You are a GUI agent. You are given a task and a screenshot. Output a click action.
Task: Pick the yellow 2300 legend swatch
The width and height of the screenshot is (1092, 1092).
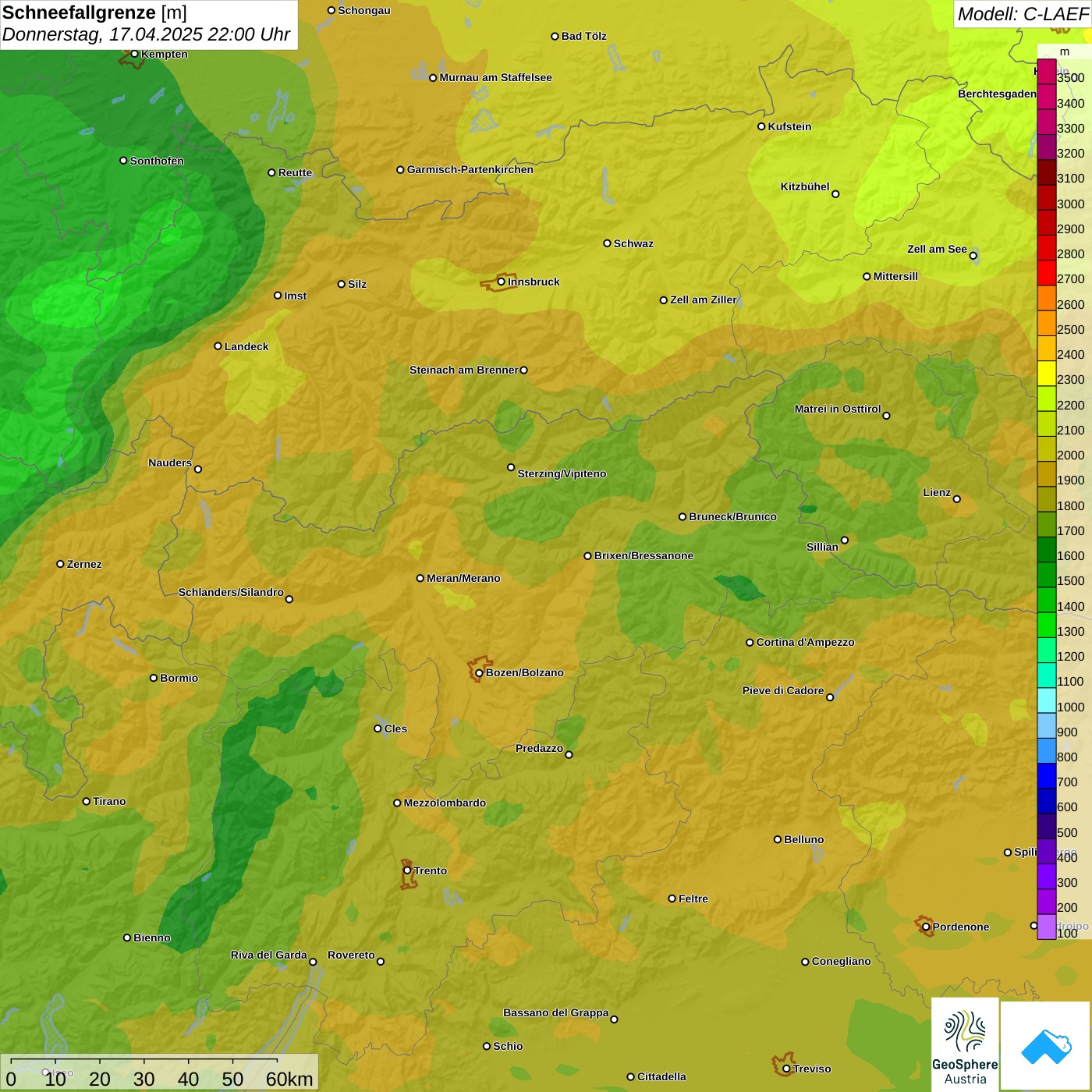pyautogui.click(x=1046, y=374)
